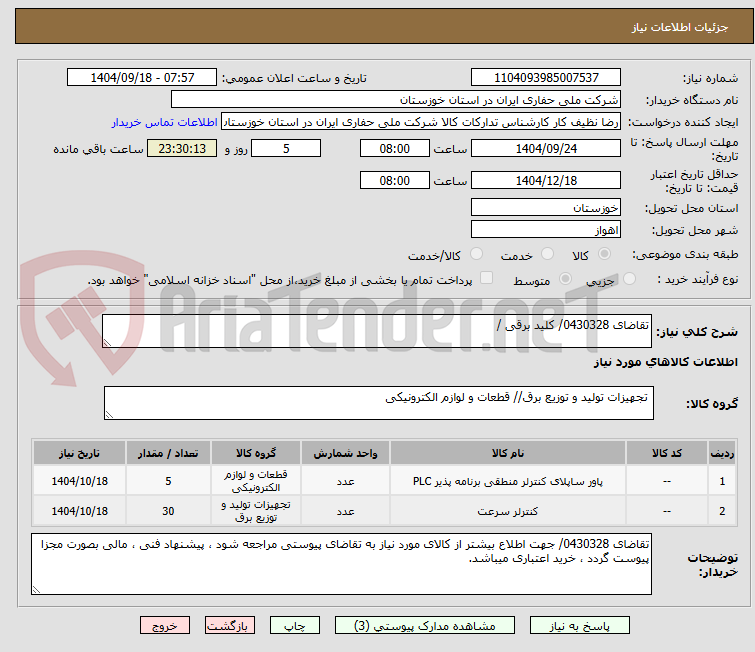The height and width of the screenshot is (652, 755).
Task: Select the کالا radio button
Action: pos(605,254)
